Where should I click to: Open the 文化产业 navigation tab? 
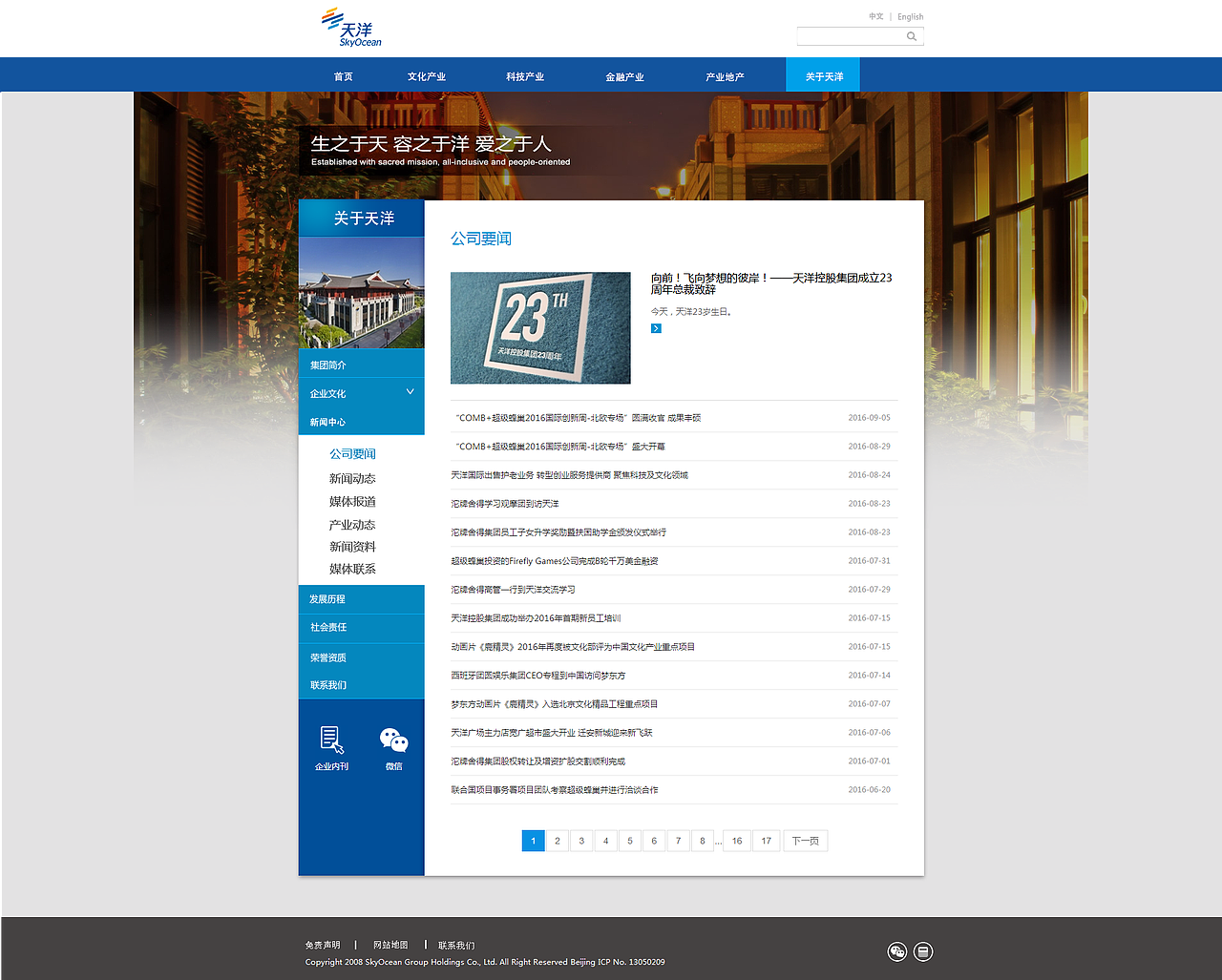(x=426, y=76)
